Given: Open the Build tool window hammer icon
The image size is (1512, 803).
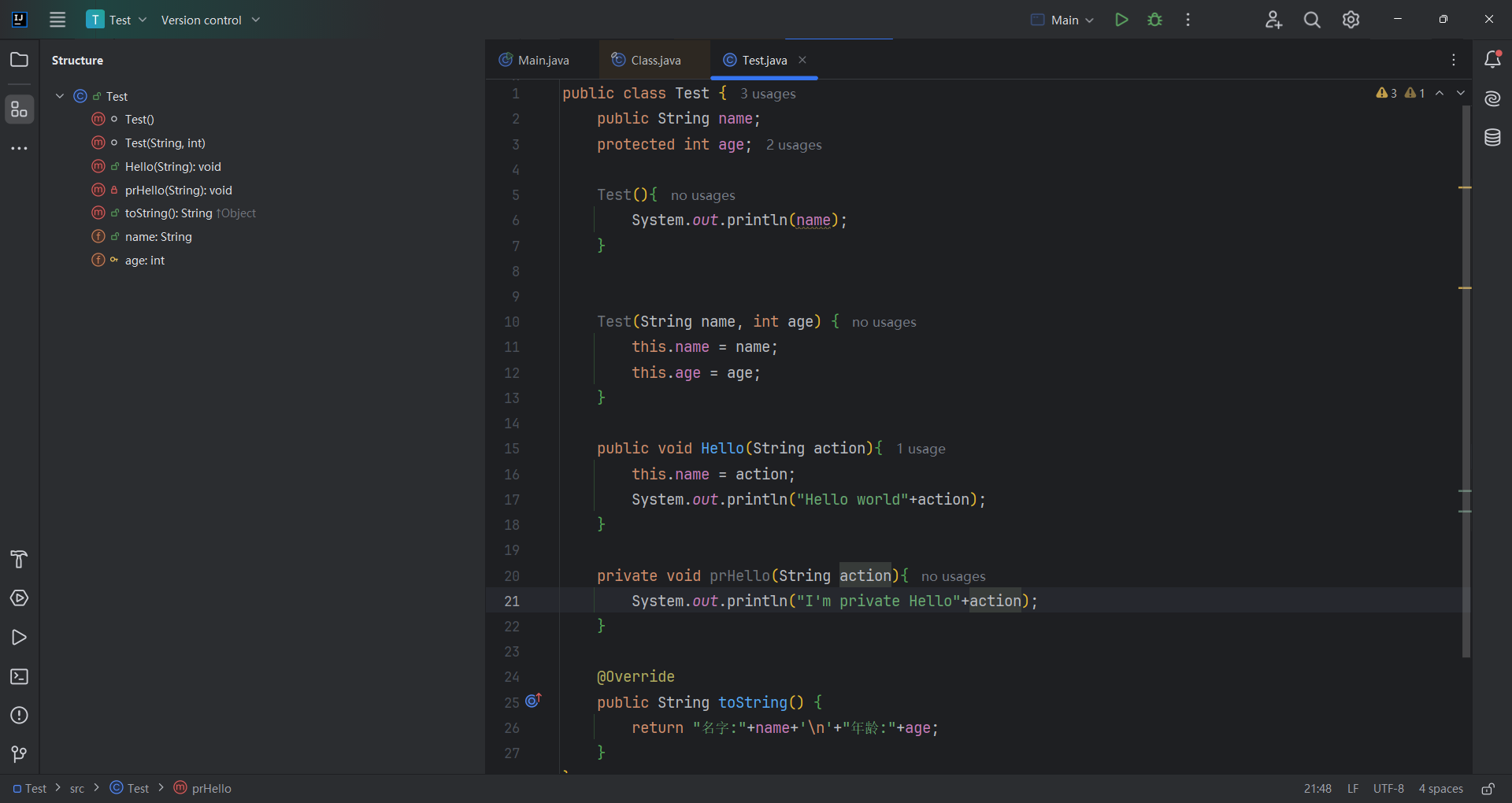Looking at the screenshot, I should click(x=19, y=559).
